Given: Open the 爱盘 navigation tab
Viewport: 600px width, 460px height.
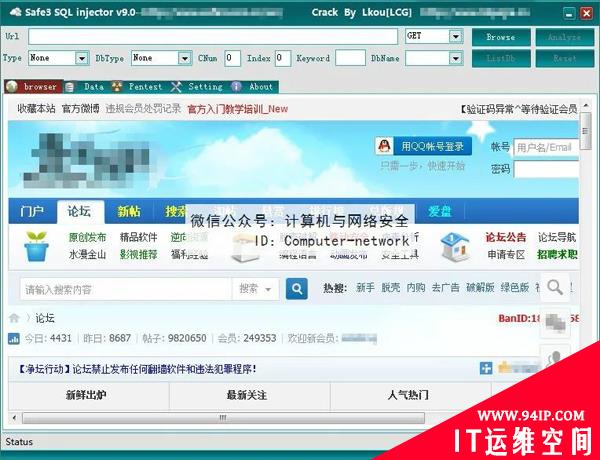Looking at the screenshot, I should click(440, 211).
